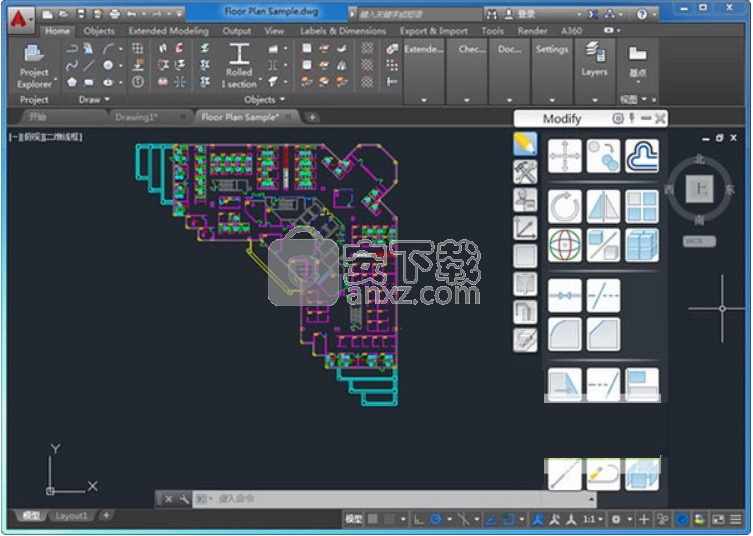Select the Offset tool with blue outline
This screenshot has height=536, width=753.
[x=642, y=156]
